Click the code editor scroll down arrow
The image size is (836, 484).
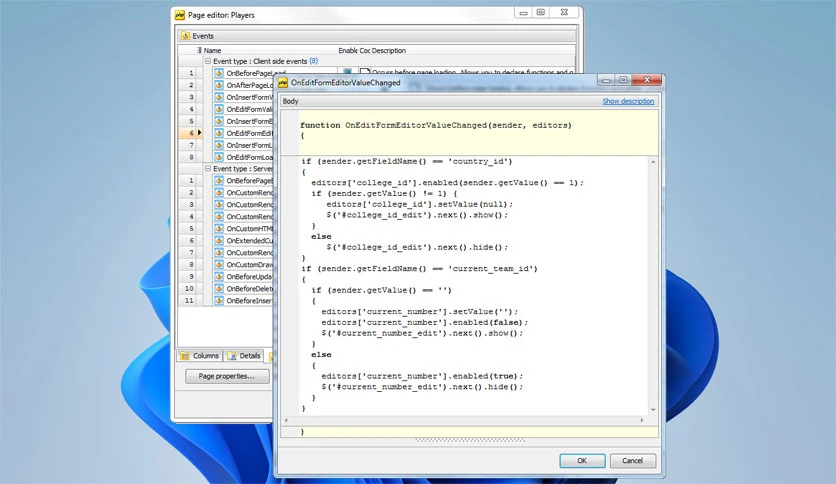[653, 409]
